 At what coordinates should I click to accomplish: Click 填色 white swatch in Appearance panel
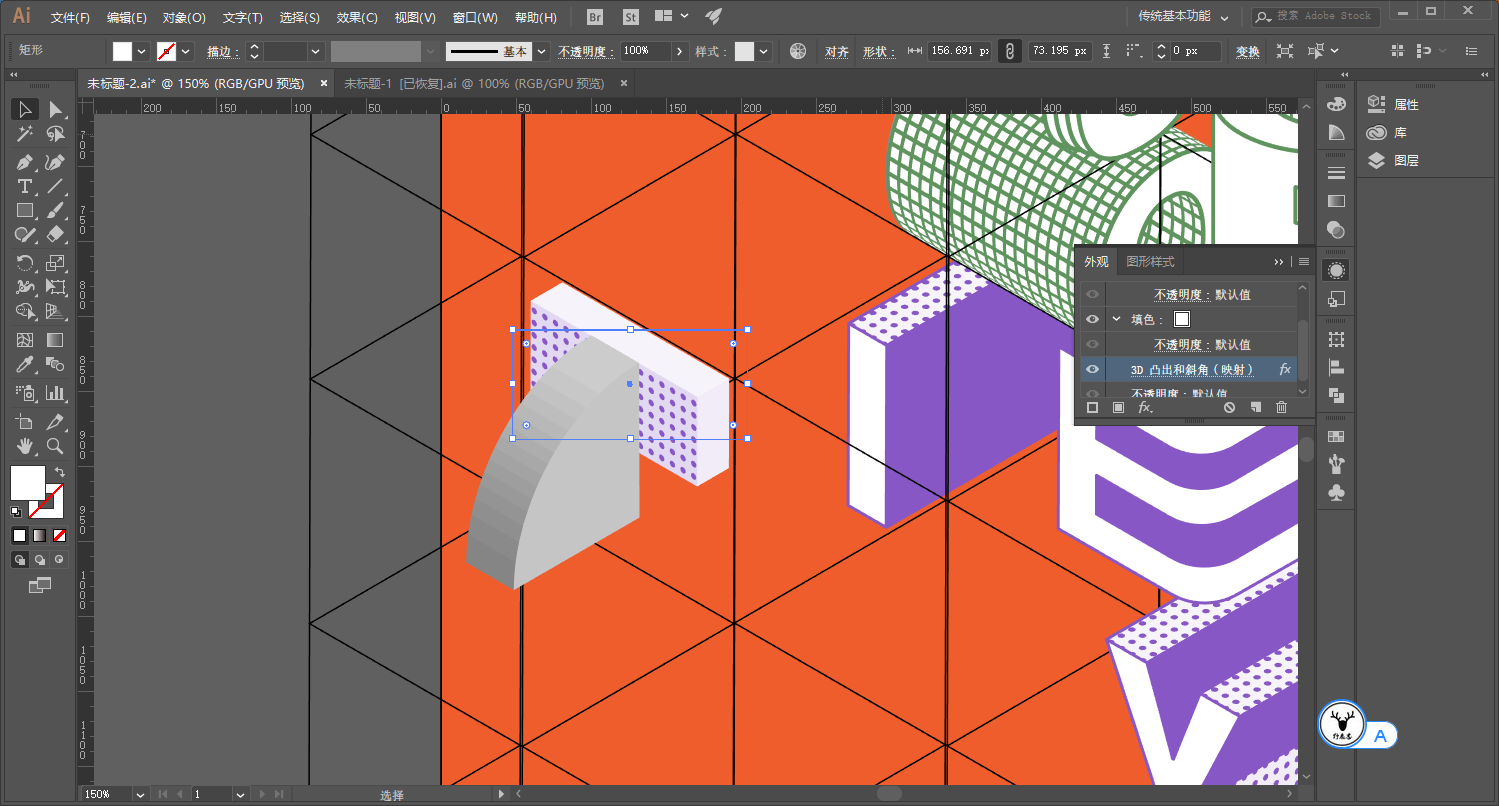coord(1182,319)
